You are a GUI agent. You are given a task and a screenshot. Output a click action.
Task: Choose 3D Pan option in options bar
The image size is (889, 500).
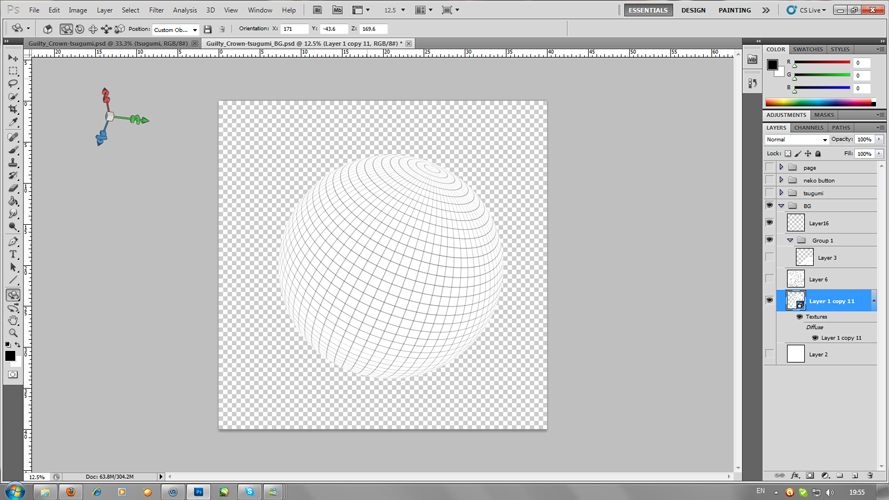93,29
